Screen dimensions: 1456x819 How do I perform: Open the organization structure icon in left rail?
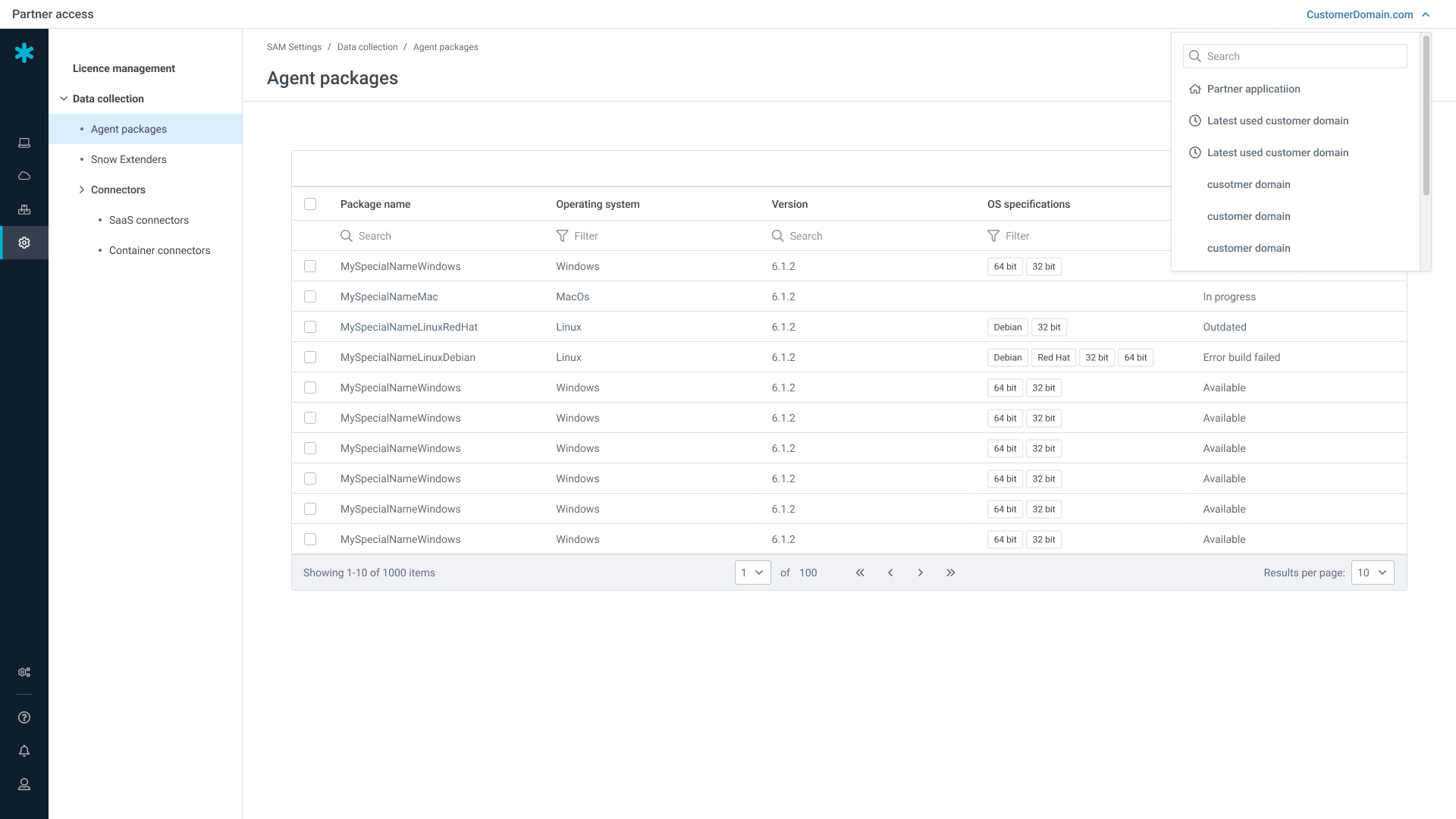click(x=24, y=209)
